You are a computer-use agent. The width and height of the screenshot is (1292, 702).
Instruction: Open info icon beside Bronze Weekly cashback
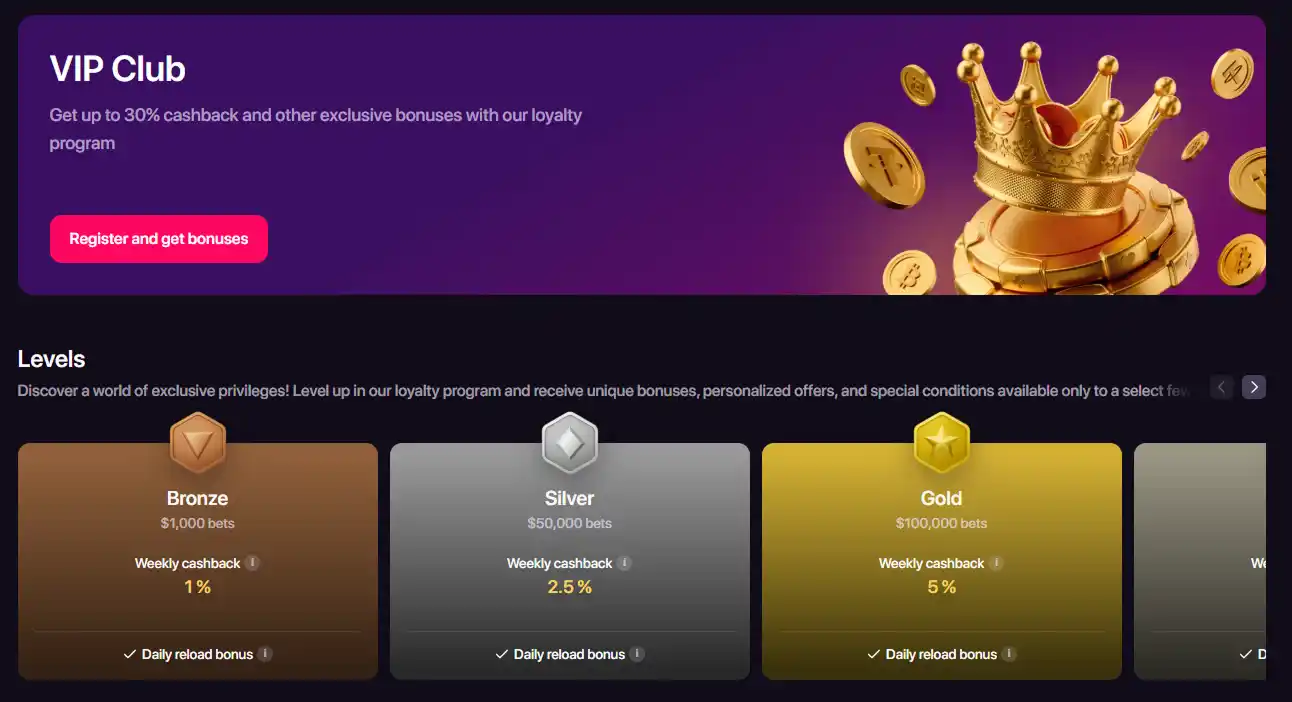(253, 563)
